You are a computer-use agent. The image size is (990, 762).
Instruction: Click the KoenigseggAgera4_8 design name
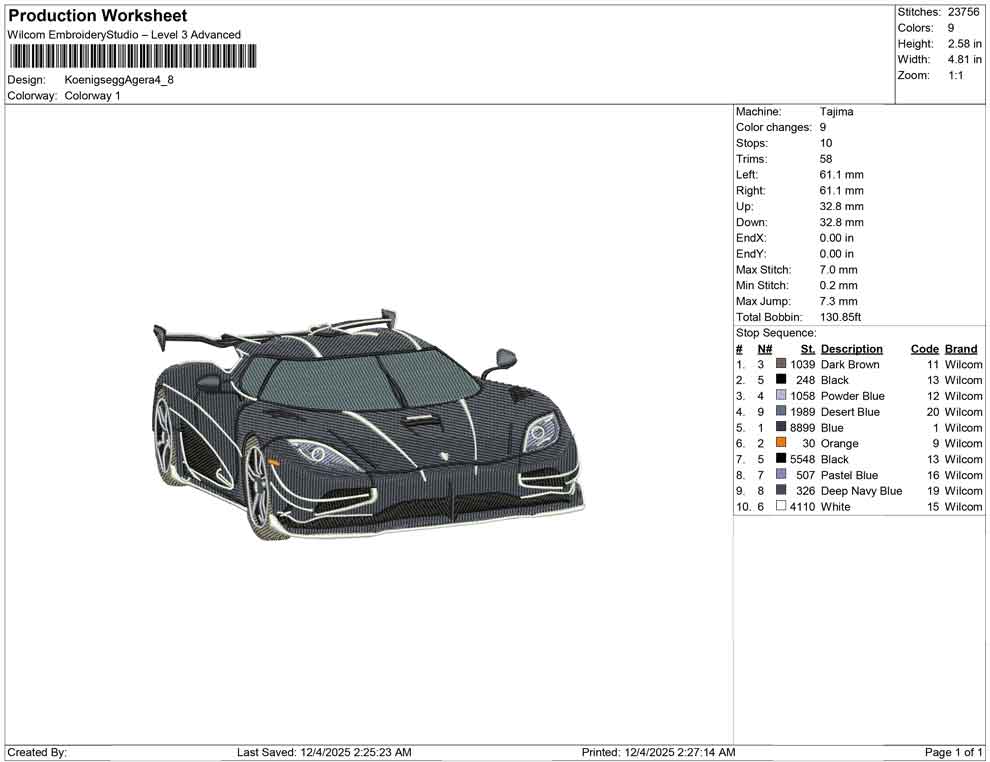click(x=120, y=80)
